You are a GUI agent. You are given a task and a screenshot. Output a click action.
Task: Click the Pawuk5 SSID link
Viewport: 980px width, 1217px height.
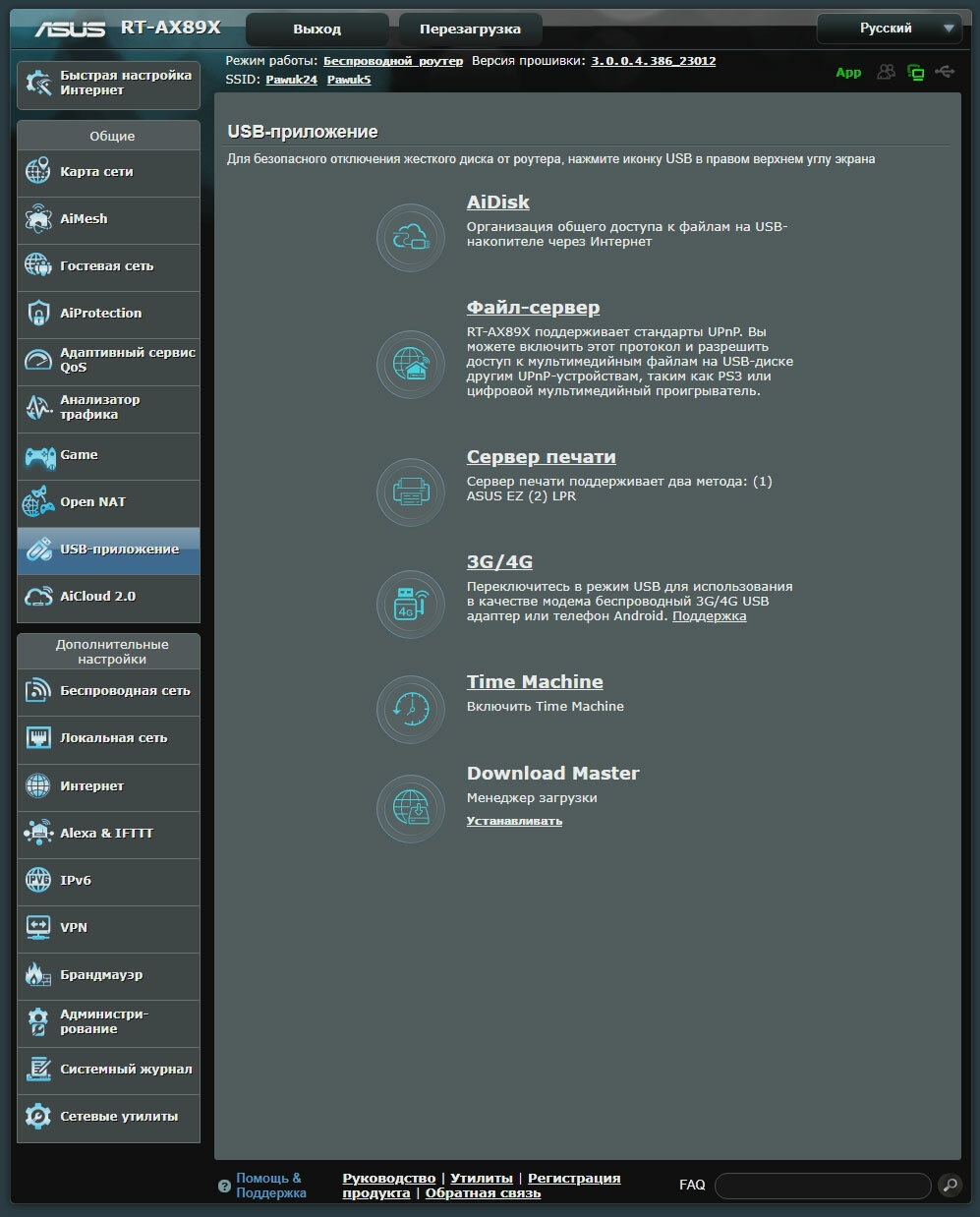click(349, 80)
